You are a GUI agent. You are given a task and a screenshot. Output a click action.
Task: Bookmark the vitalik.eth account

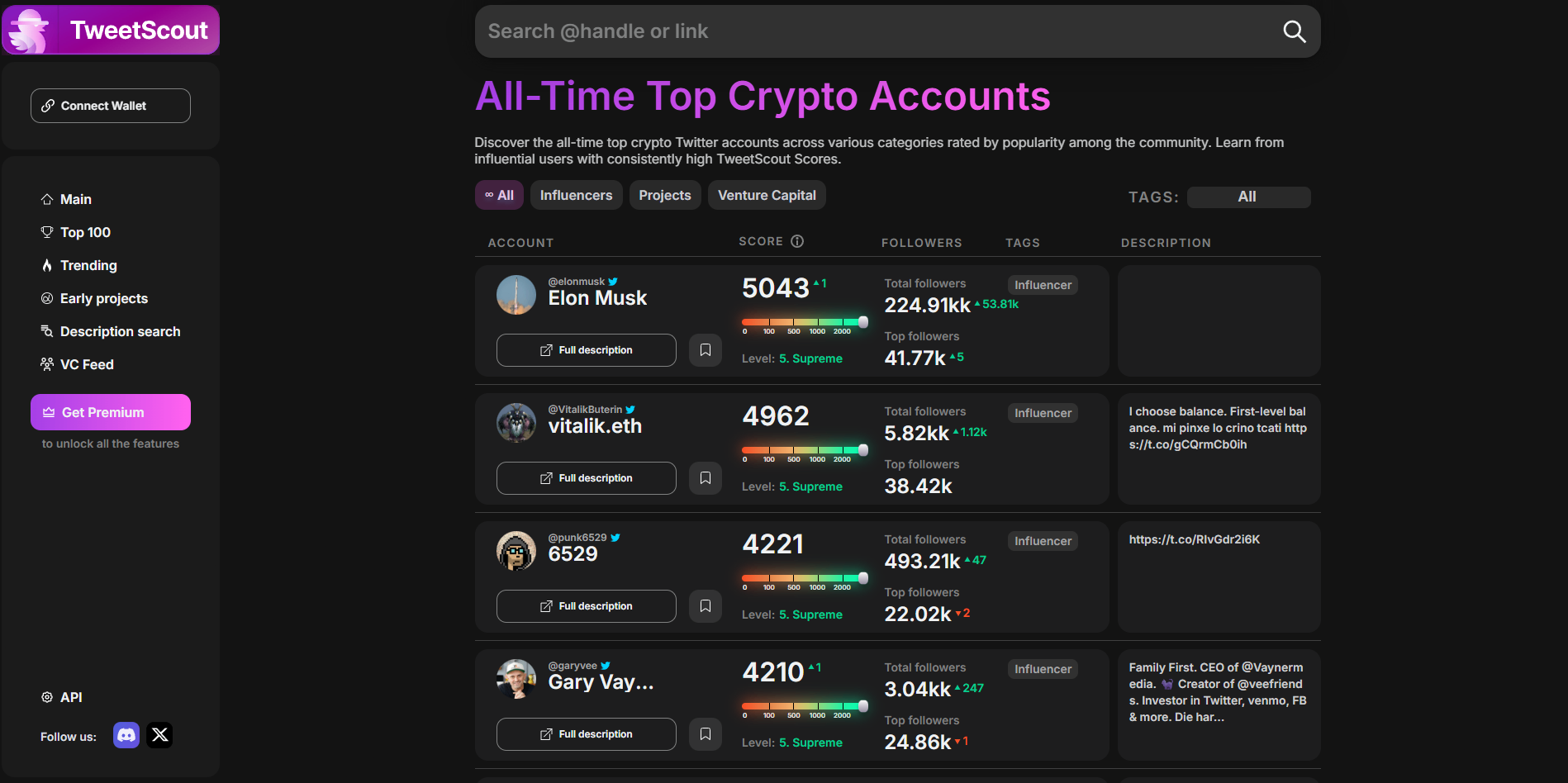tap(705, 477)
